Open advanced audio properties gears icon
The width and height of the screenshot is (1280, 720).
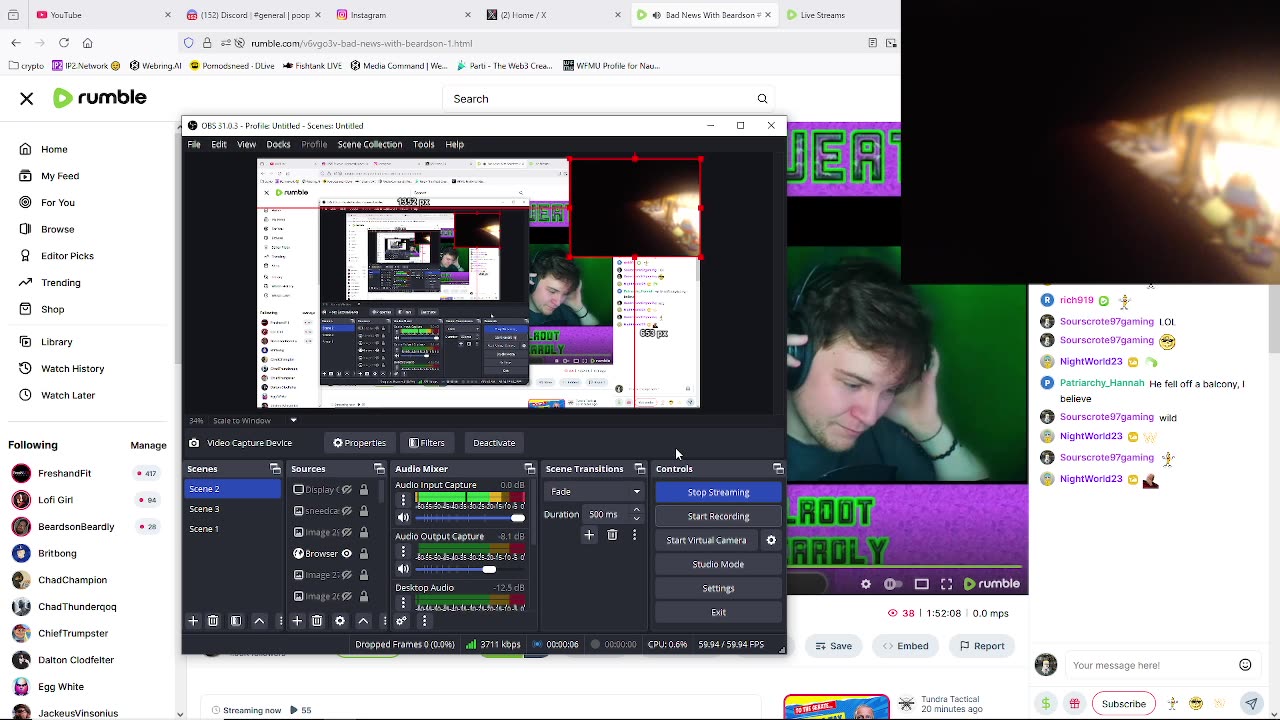pyautogui.click(x=401, y=621)
